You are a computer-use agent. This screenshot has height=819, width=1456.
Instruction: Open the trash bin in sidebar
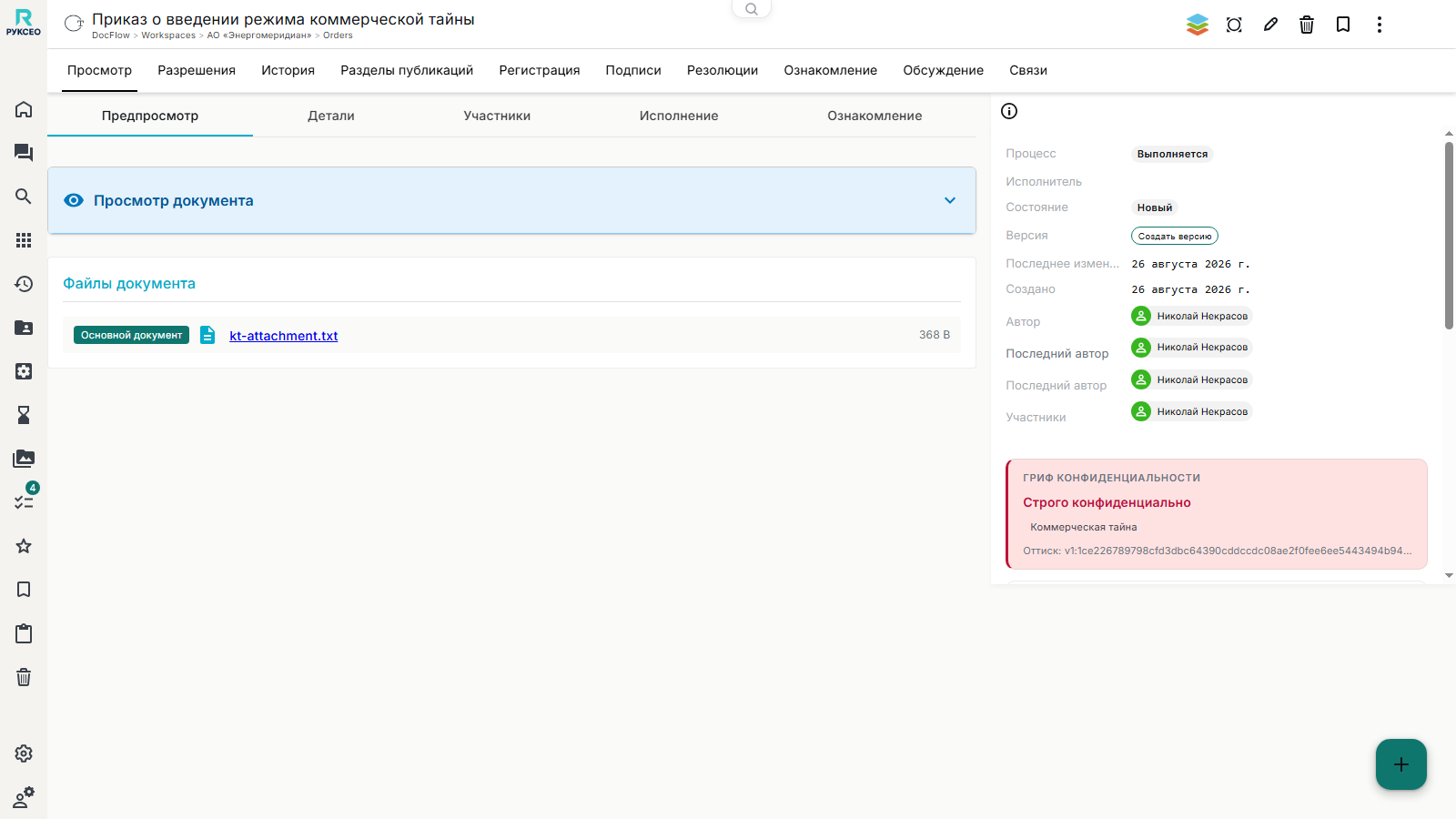pos(24,677)
